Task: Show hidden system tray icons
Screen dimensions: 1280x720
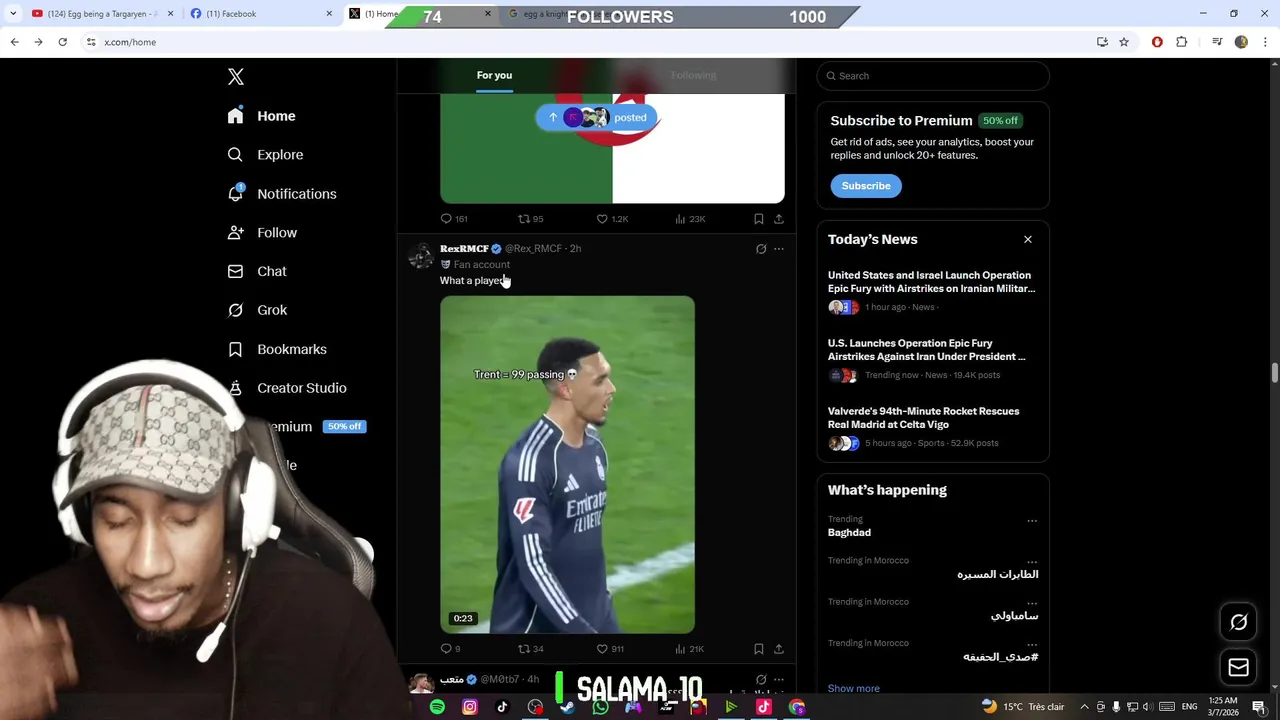Action: pyautogui.click(x=1084, y=707)
